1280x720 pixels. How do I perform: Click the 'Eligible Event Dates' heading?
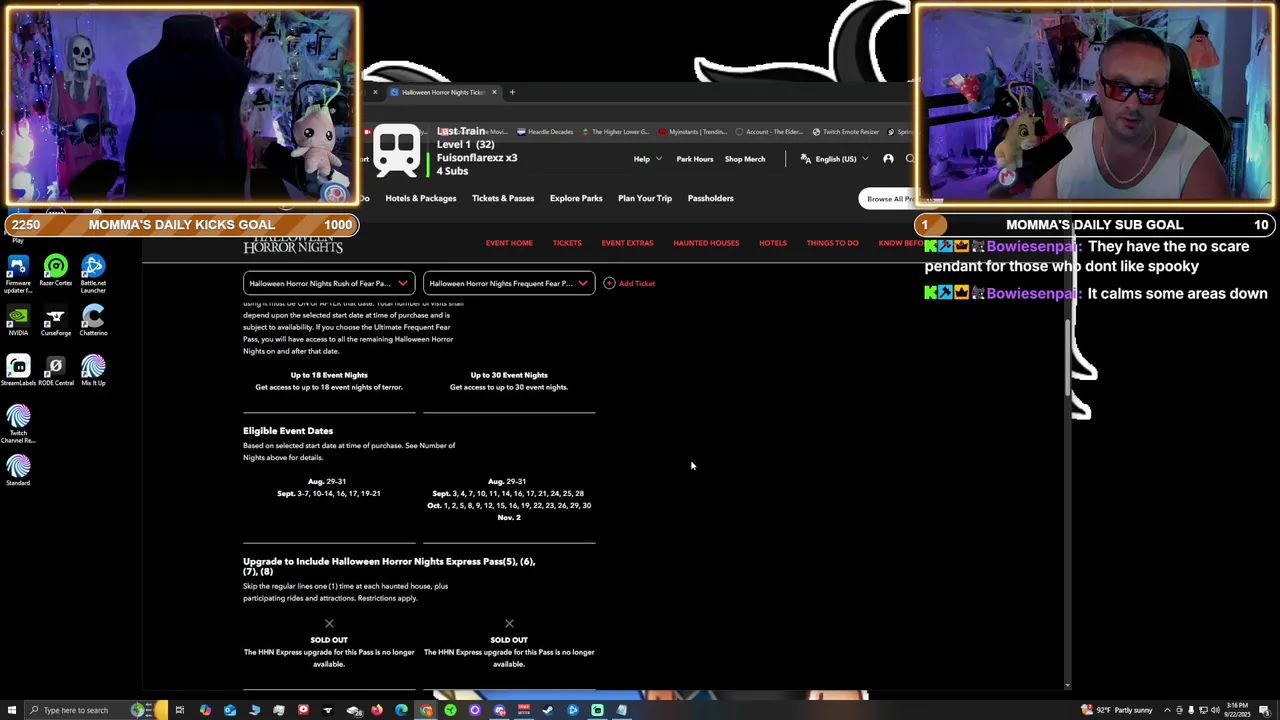coord(288,431)
